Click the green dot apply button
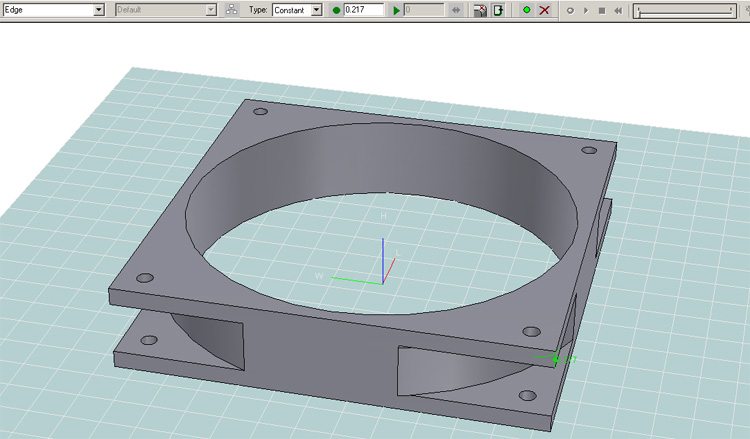Viewport: 750px width, 439px height. [x=526, y=9]
